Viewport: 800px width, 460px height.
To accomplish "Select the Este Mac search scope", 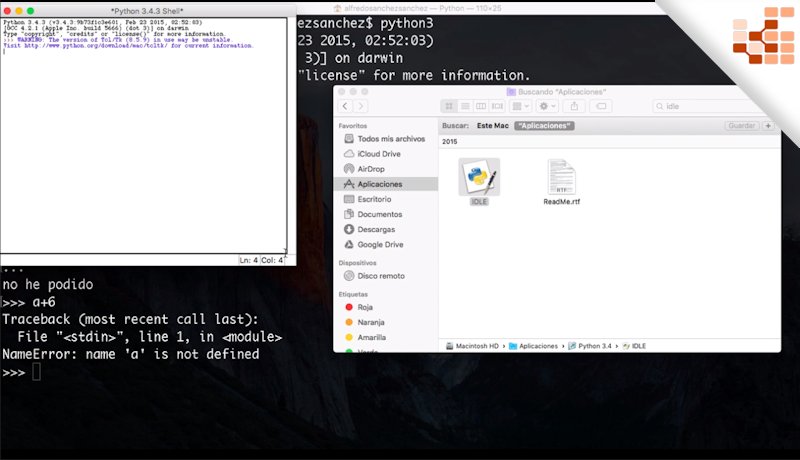I will click(x=492, y=125).
